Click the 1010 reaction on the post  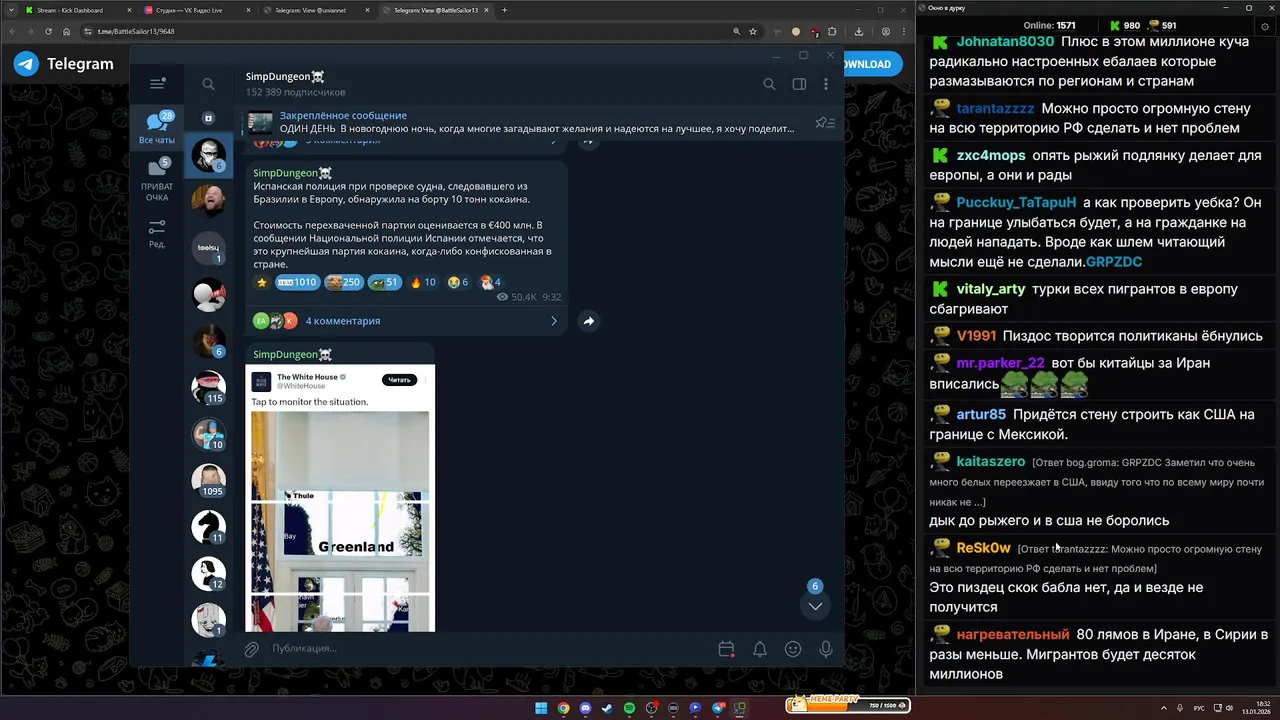point(297,282)
